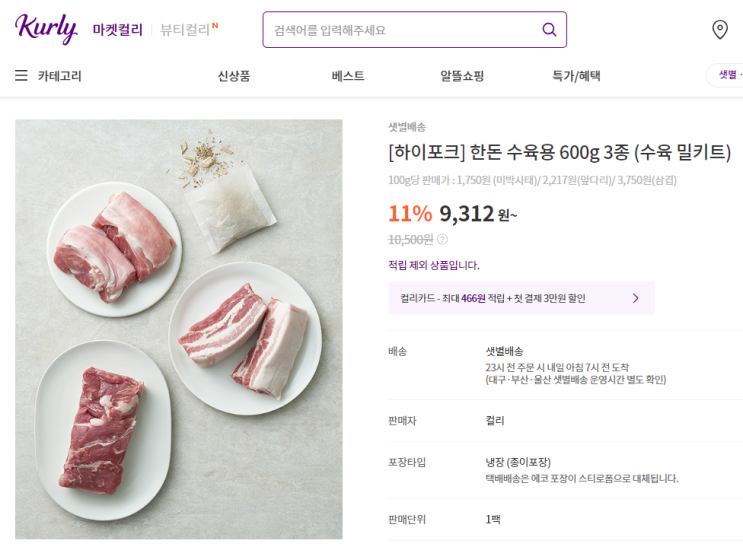
Task: Click the search magnifier icon
Action: 549,30
